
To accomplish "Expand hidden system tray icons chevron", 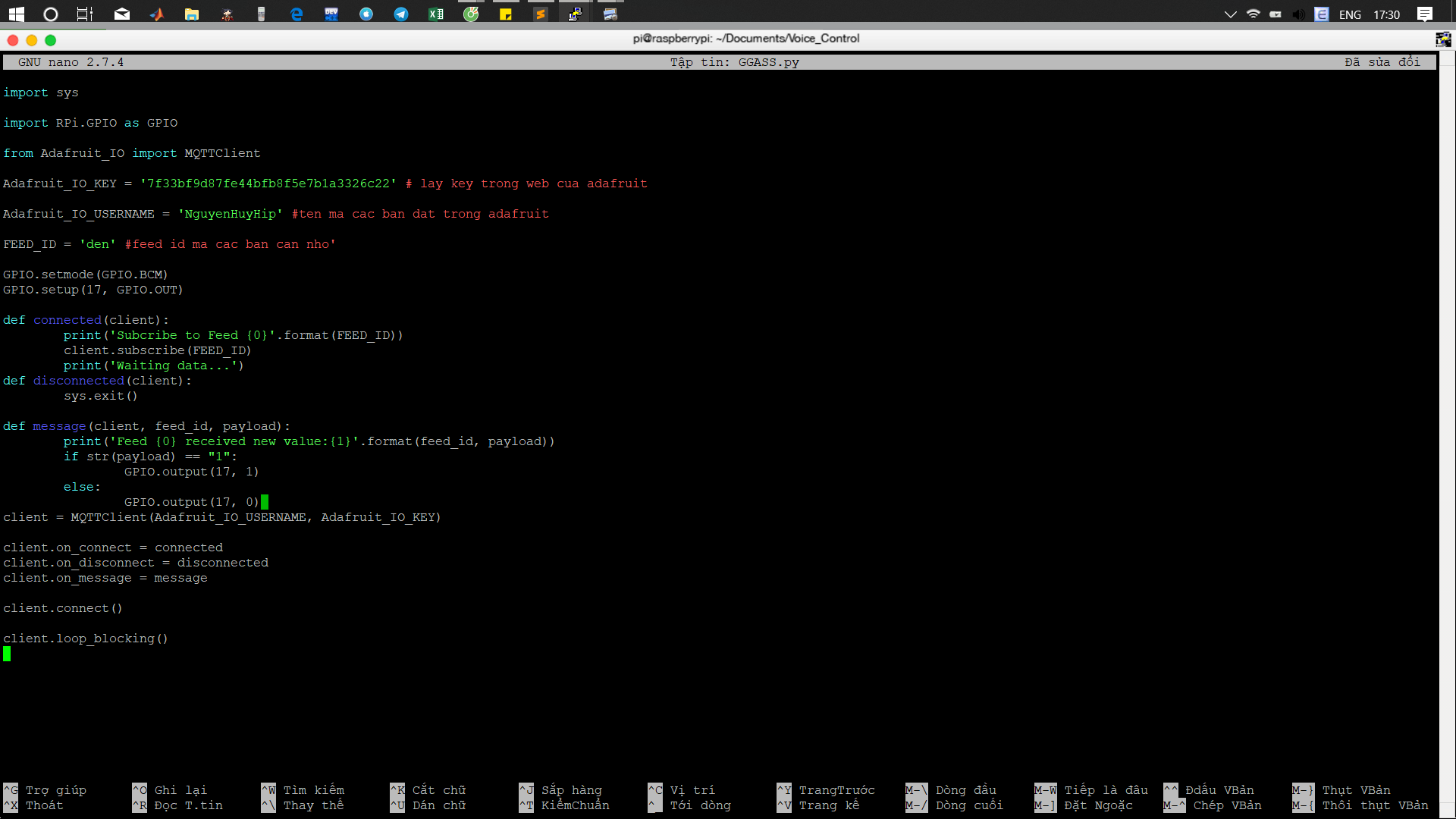I will click(x=1231, y=14).
